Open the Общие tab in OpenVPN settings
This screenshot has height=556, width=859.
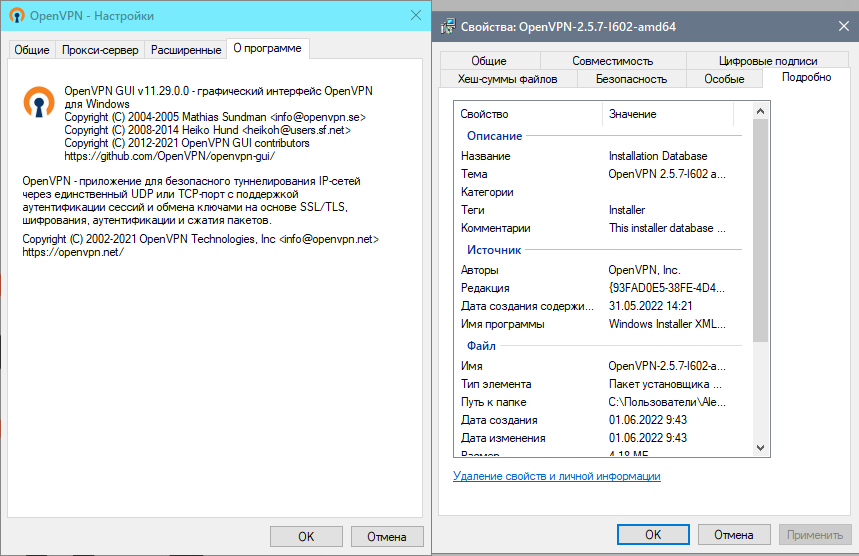point(32,50)
